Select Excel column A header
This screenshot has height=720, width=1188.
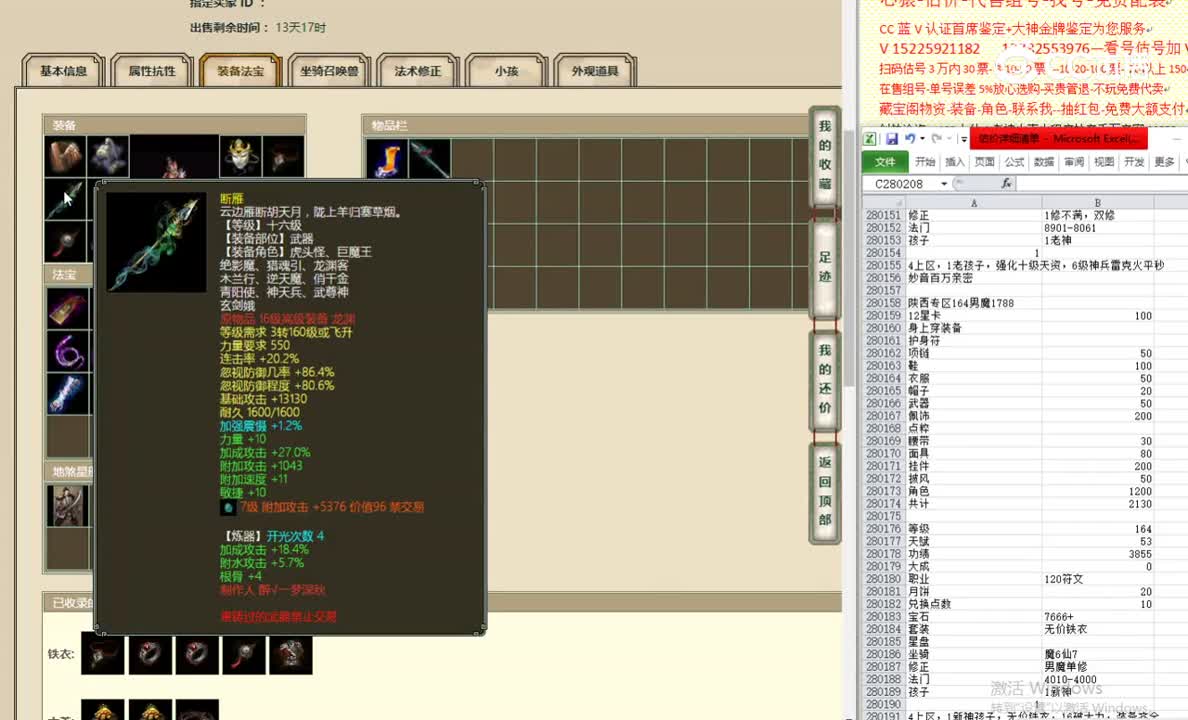click(x=974, y=202)
